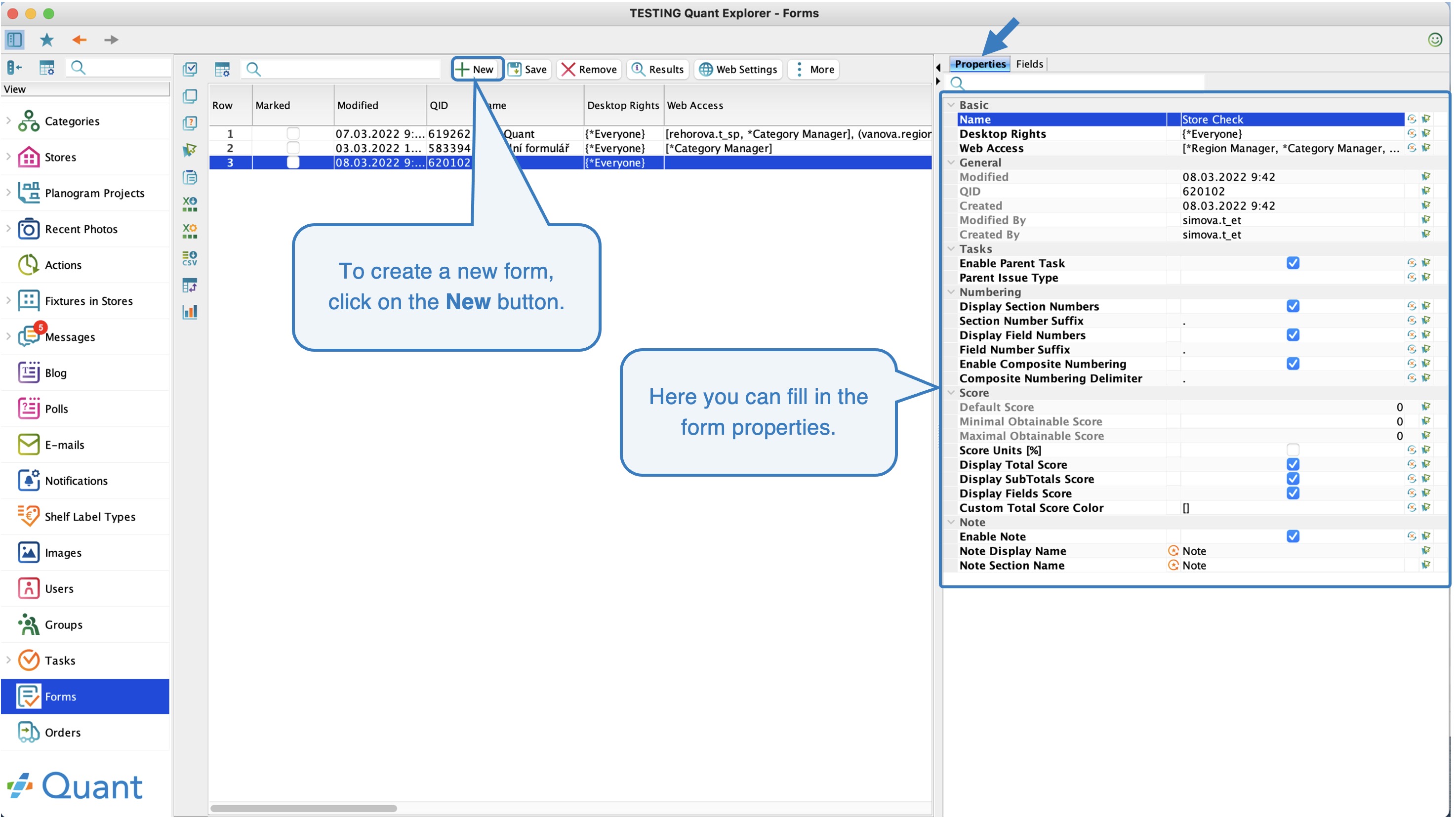Image resolution: width=1456 pixels, height=820 pixels.
Task: Open Web Settings
Action: pos(738,70)
